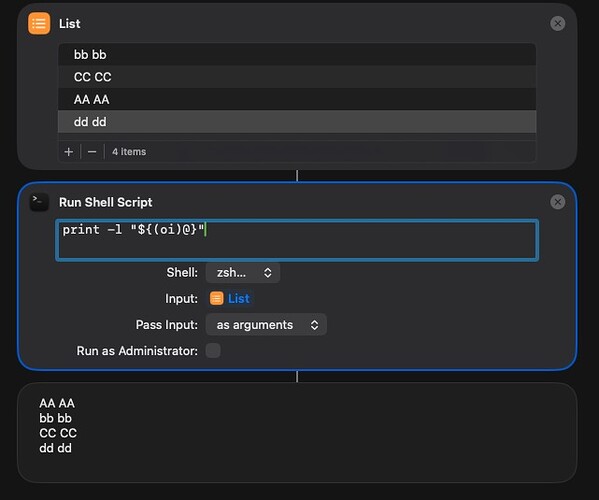The height and width of the screenshot is (500, 599).
Task: Enable the Run as Administrator checkbox
Action: (213, 350)
